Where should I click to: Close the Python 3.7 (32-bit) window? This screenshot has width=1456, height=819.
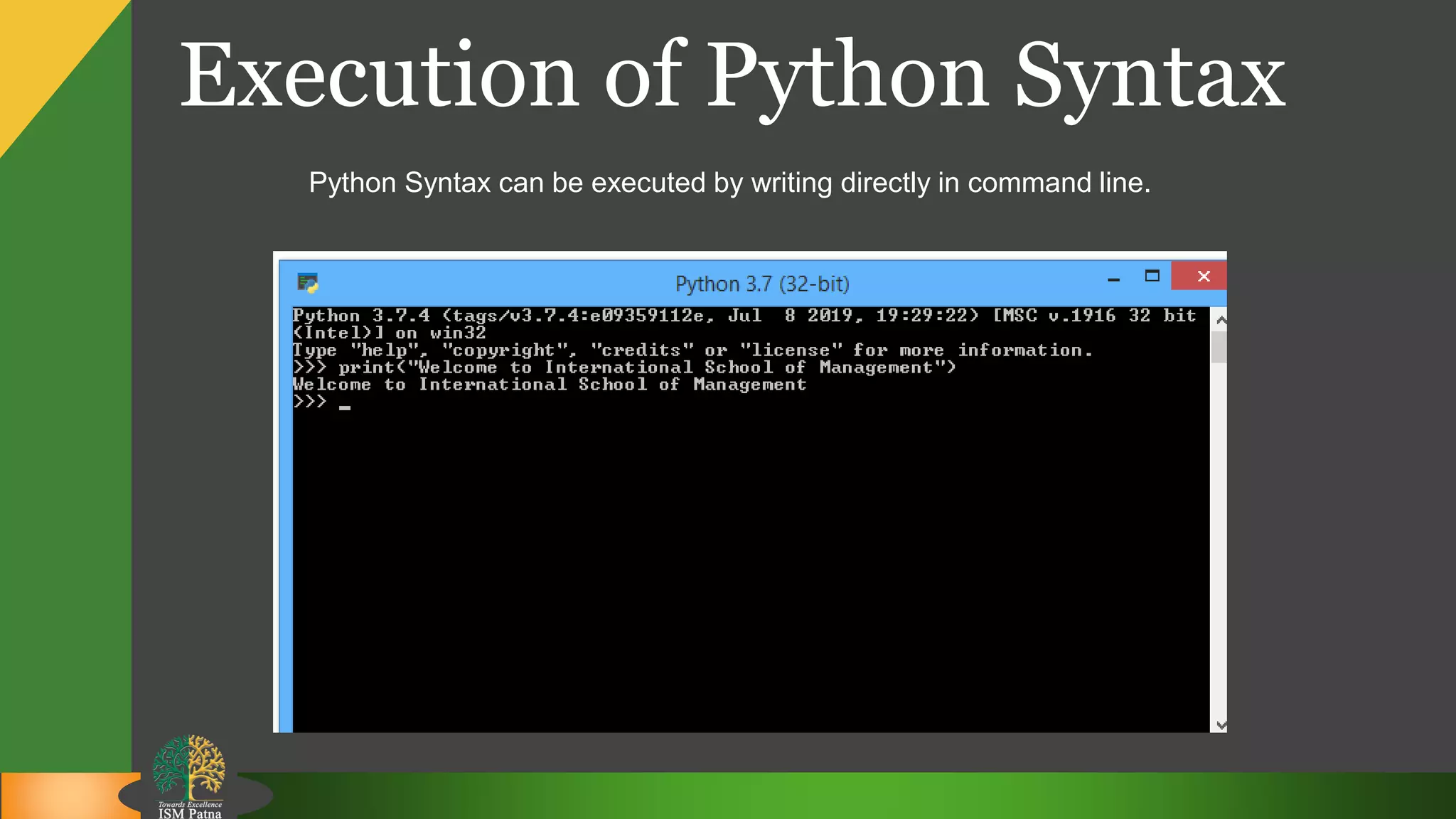click(1203, 276)
